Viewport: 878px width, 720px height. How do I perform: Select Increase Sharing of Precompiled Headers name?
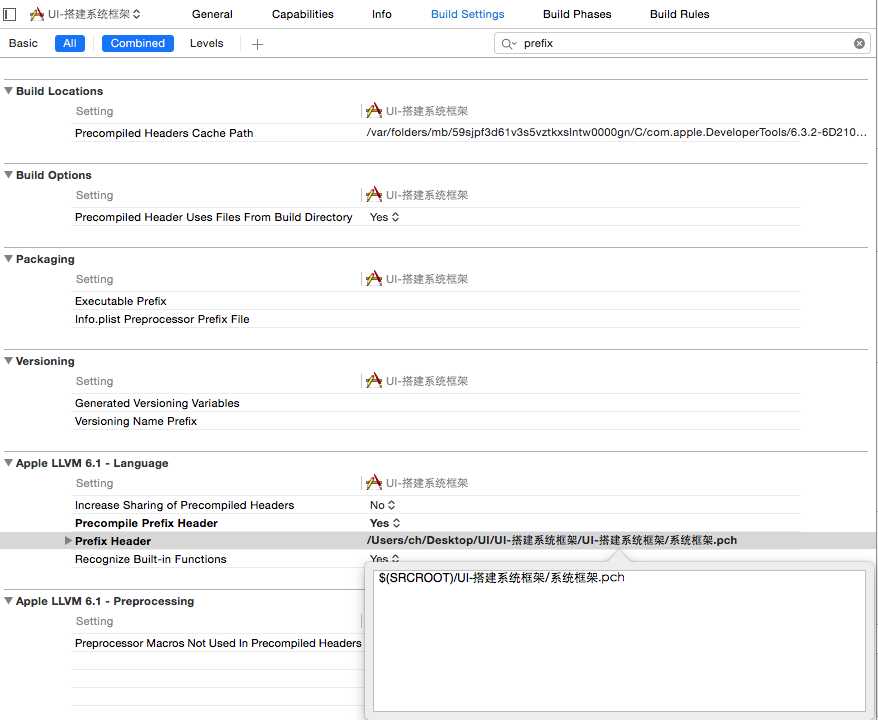184,505
